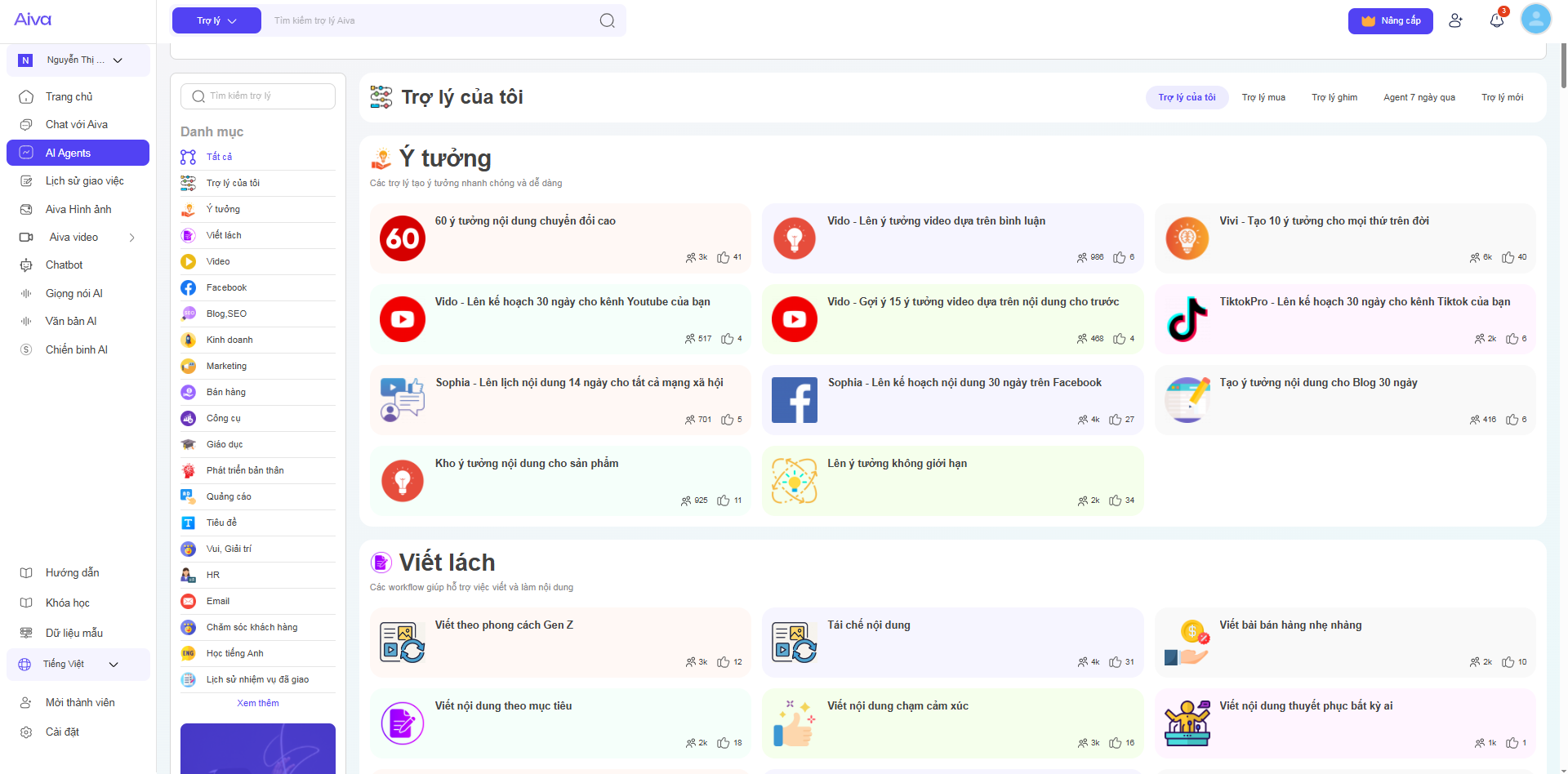
Task: Click the Chiến binh AI coin icon
Action: (x=26, y=349)
